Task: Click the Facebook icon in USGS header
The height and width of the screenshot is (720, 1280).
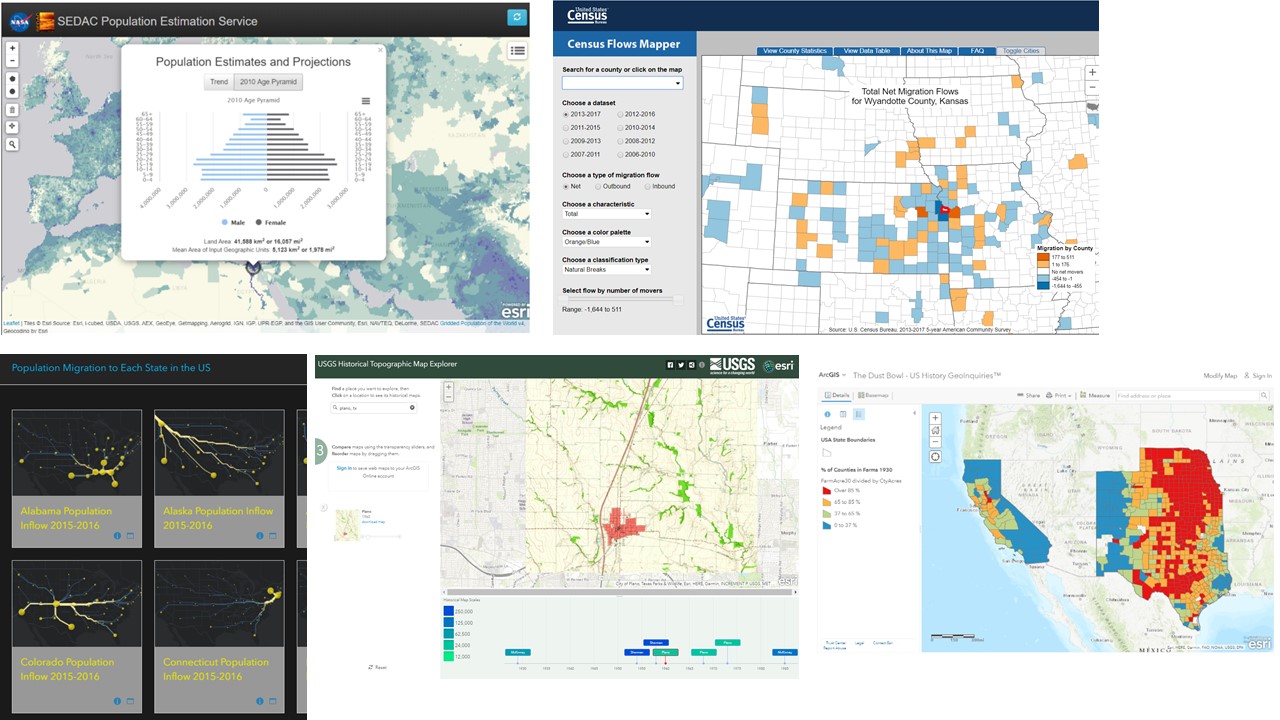Action: pos(670,365)
